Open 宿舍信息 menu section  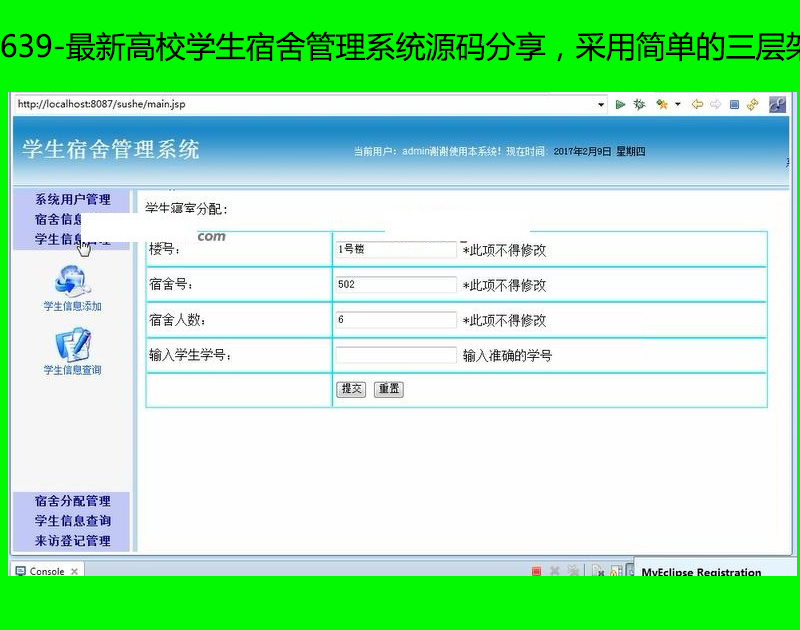tap(58, 219)
